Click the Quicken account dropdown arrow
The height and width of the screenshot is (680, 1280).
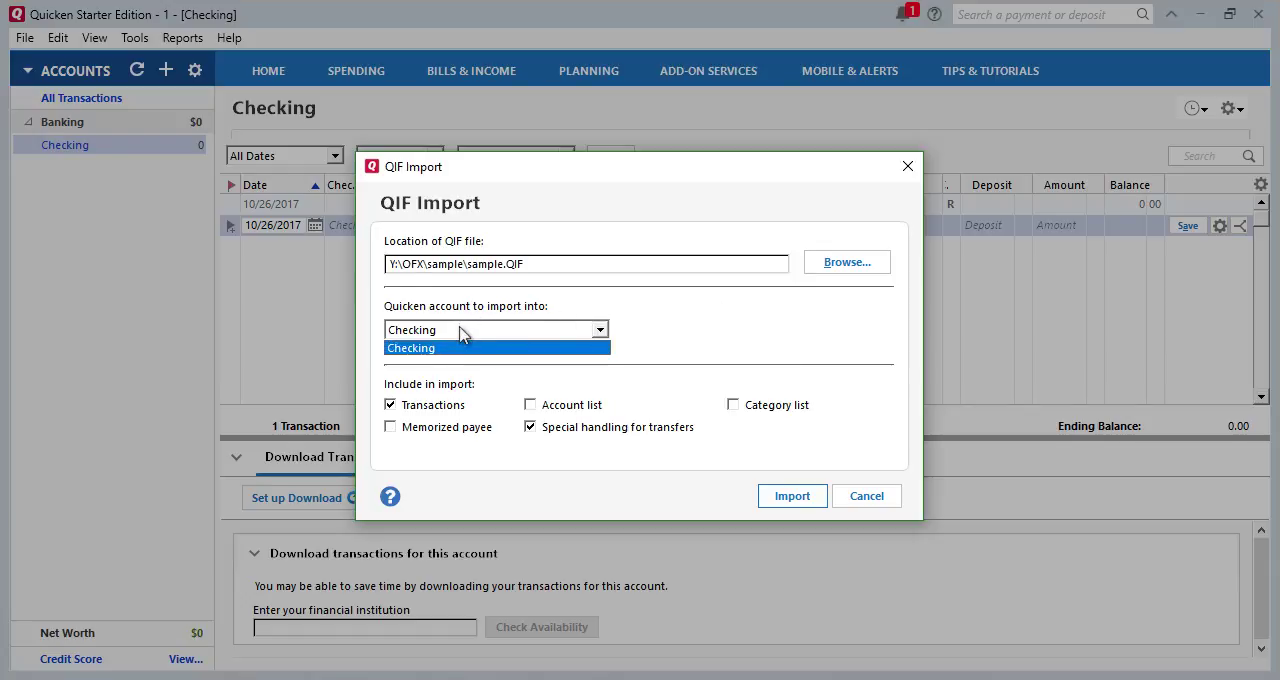(x=600, y=330)
